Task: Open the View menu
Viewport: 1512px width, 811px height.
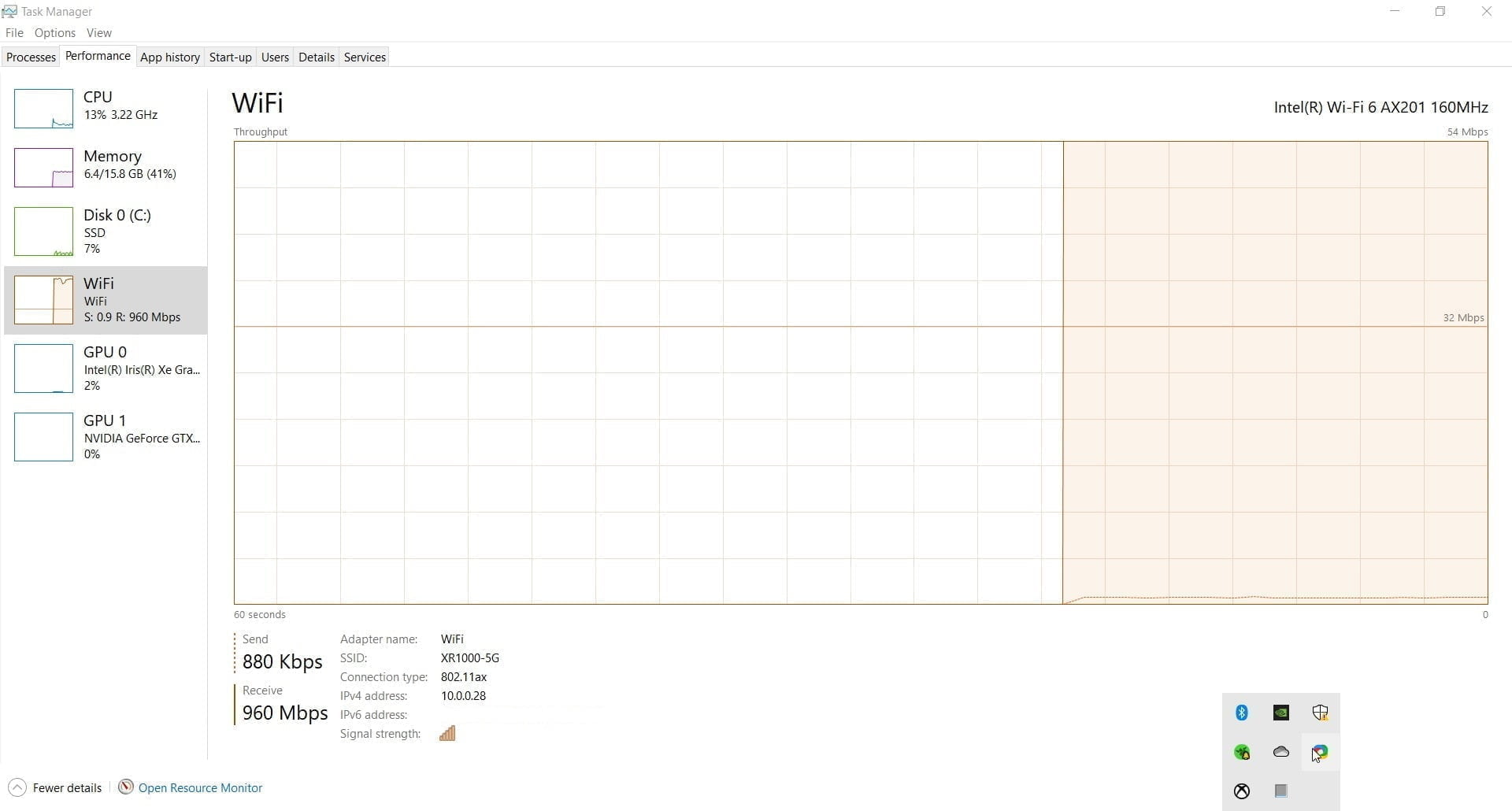Action: (98, 33)
